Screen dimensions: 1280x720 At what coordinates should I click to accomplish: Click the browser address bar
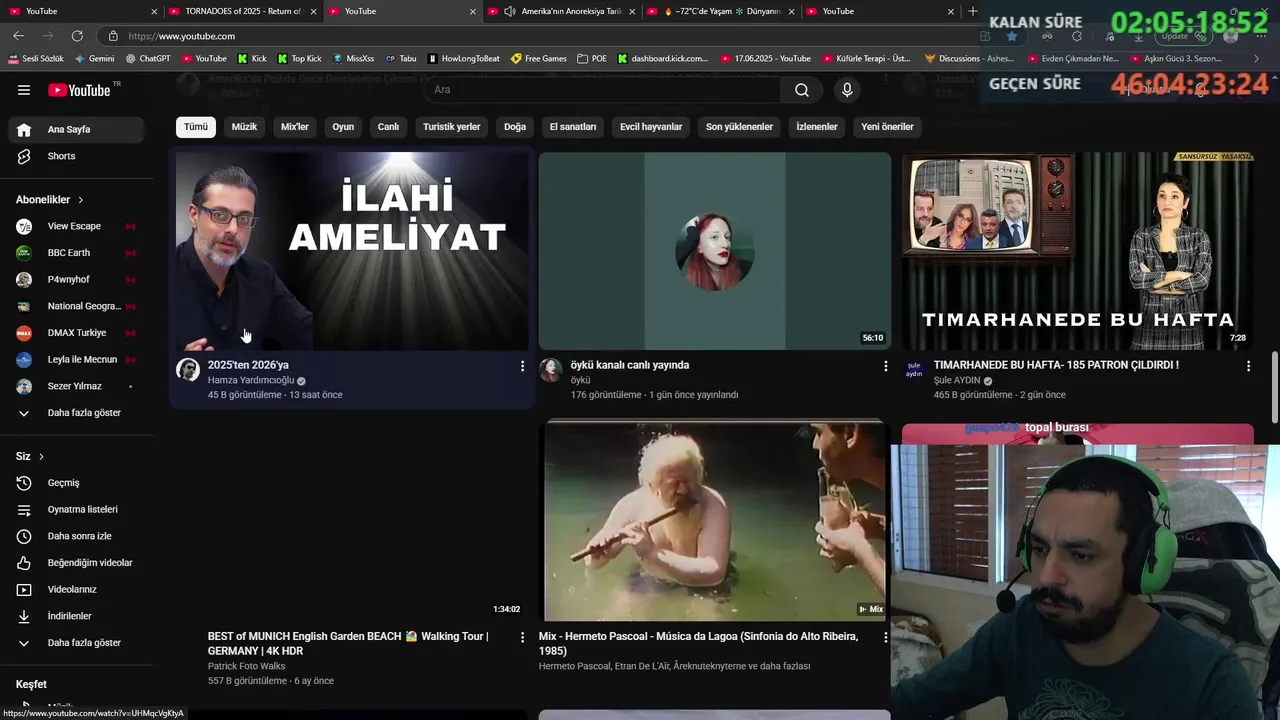540,36
